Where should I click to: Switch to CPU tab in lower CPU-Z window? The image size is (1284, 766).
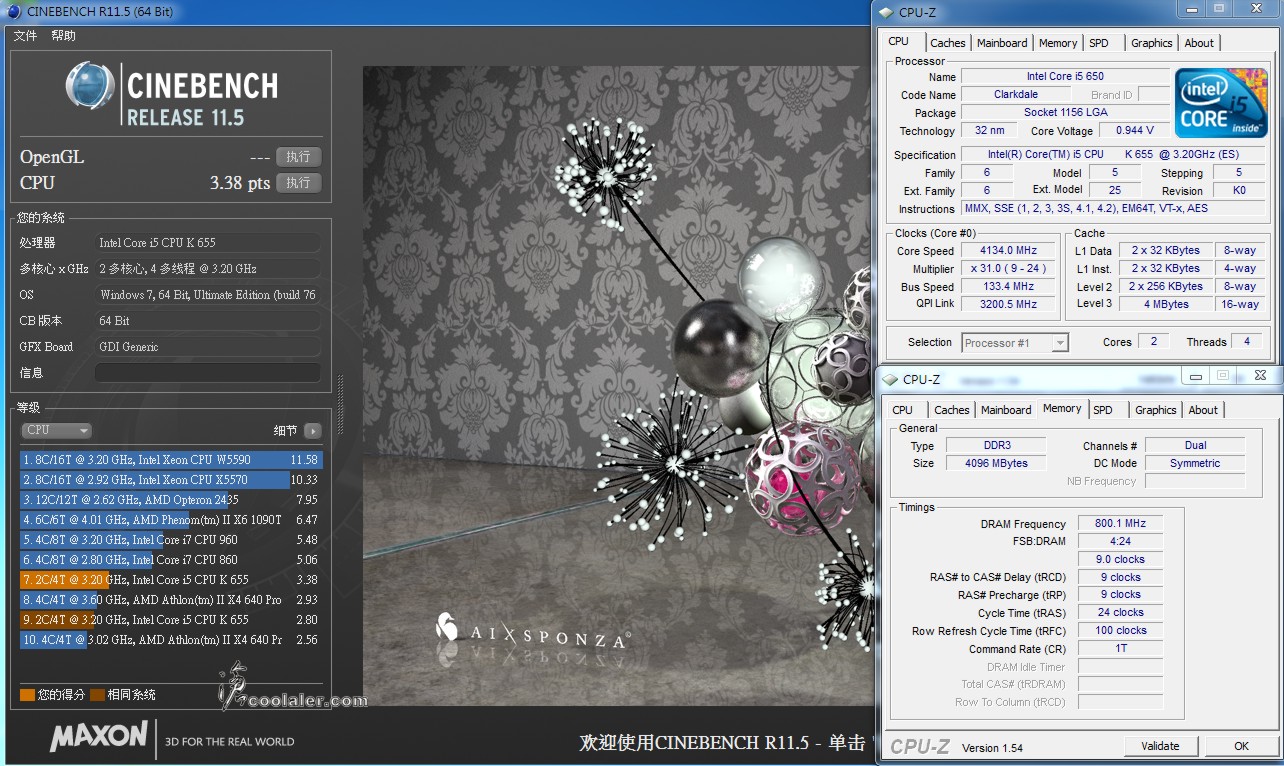[903, 410]
